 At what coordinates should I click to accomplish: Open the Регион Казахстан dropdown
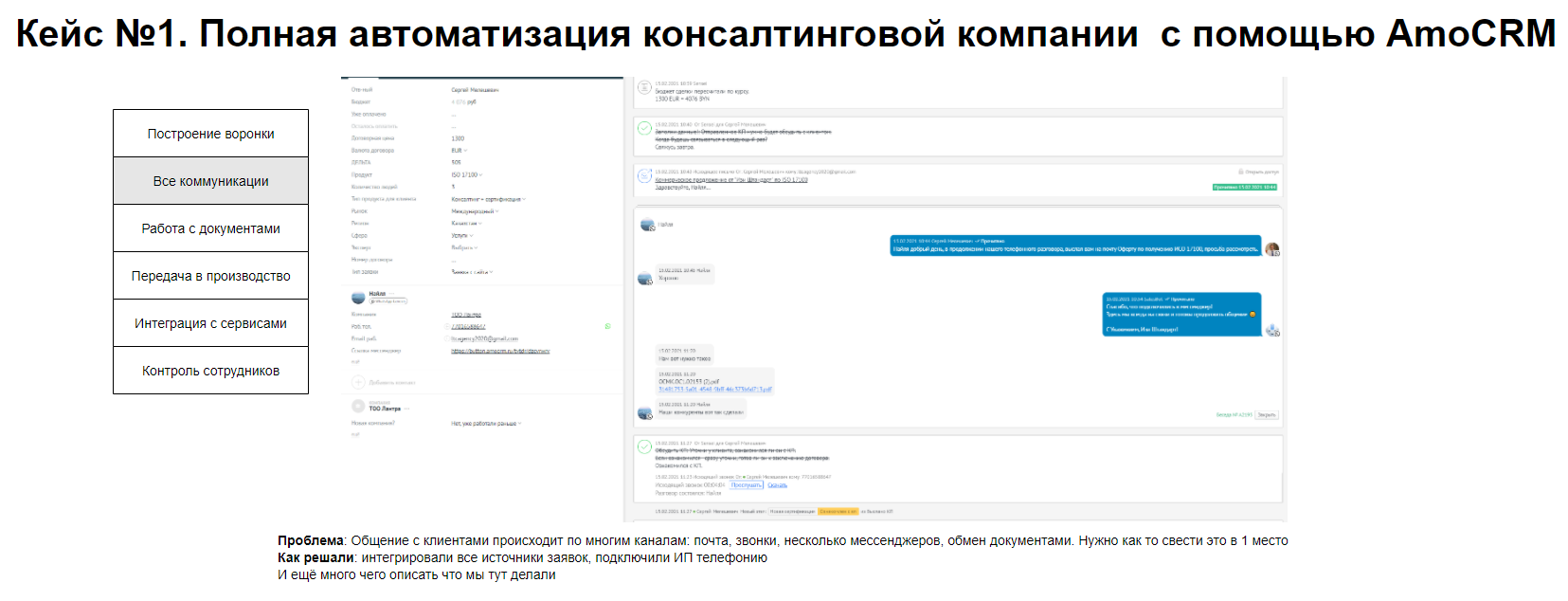pos(466,224)
